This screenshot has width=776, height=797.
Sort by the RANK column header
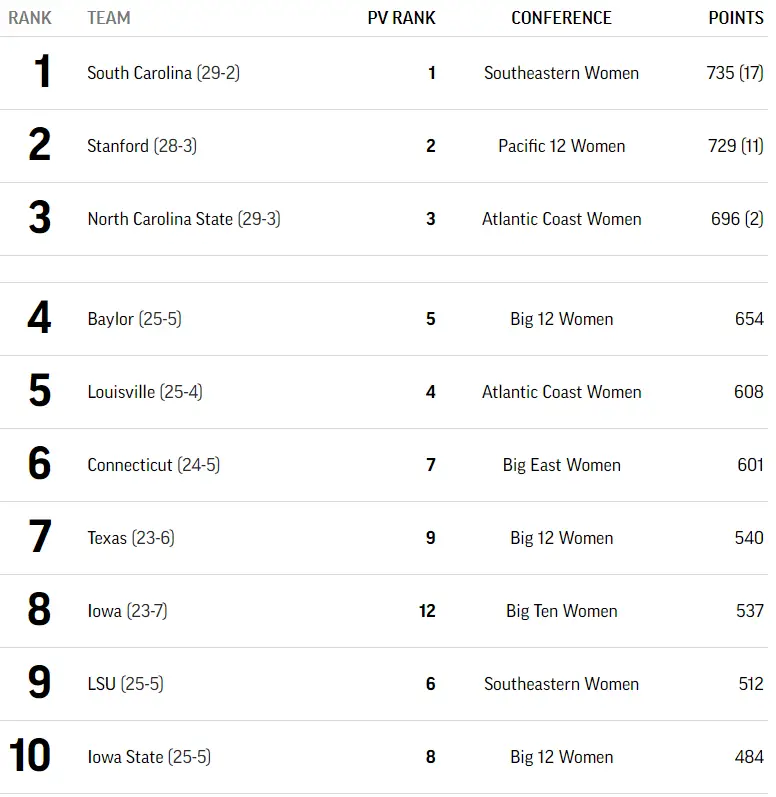tap(30, 18)
